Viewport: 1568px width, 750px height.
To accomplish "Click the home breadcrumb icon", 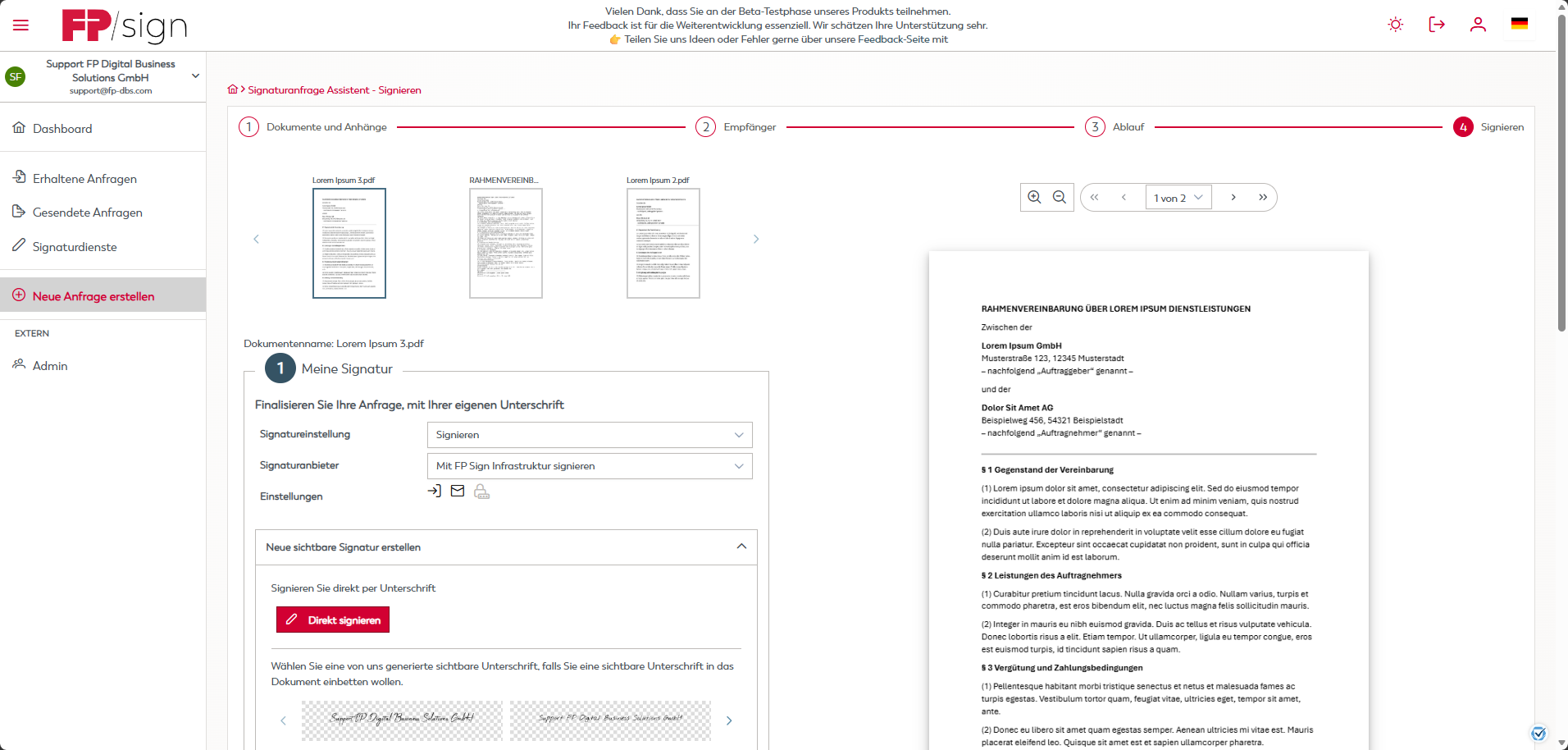I will [x=233, y=89].
